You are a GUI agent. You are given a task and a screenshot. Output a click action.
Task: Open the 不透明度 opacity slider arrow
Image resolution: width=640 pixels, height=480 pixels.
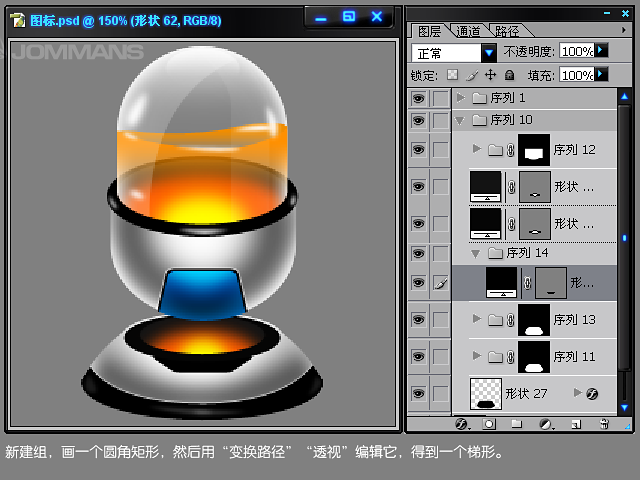coord(601,50)
